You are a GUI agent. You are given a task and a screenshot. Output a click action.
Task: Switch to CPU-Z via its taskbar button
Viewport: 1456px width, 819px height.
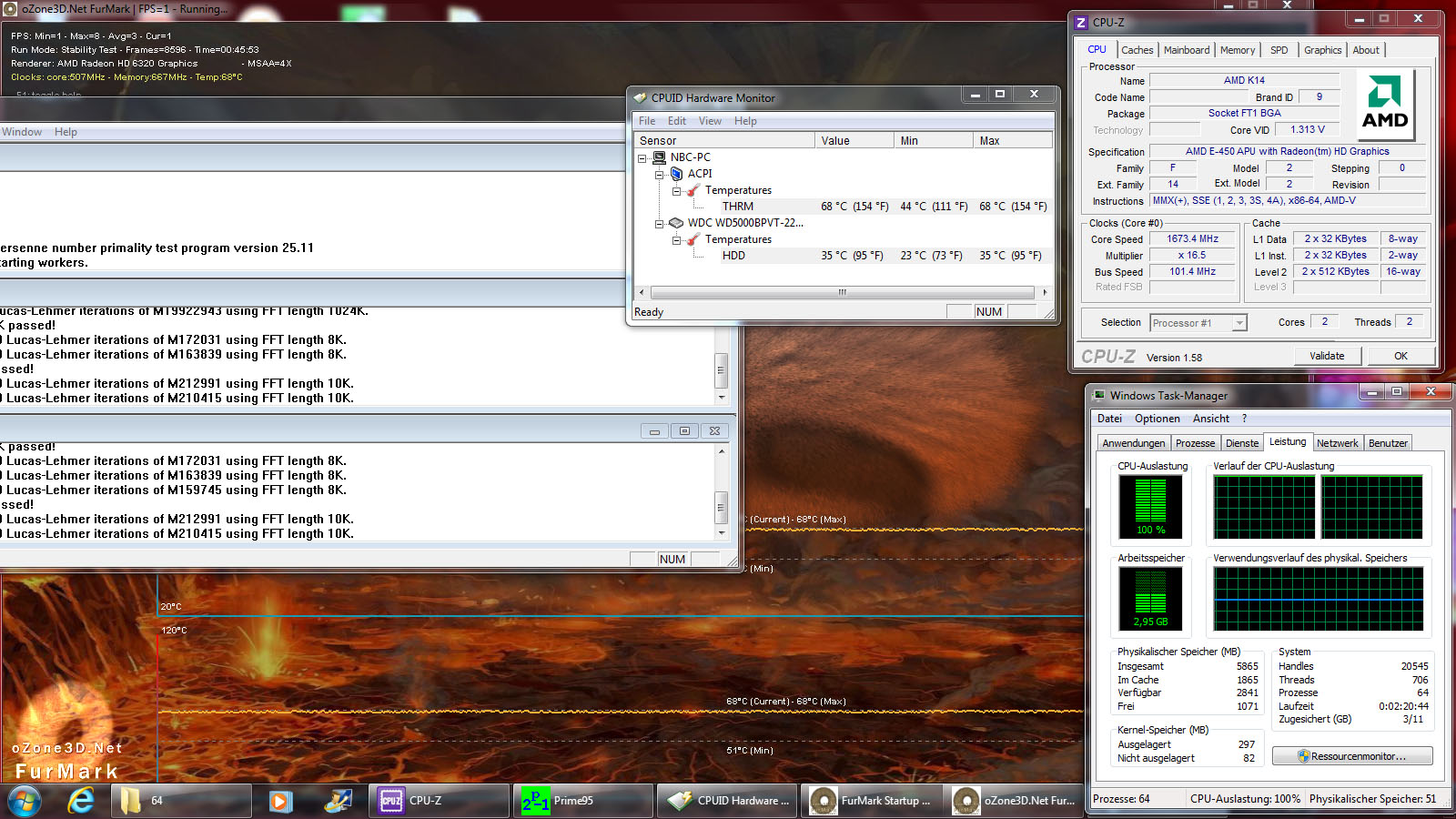[440, 801]
